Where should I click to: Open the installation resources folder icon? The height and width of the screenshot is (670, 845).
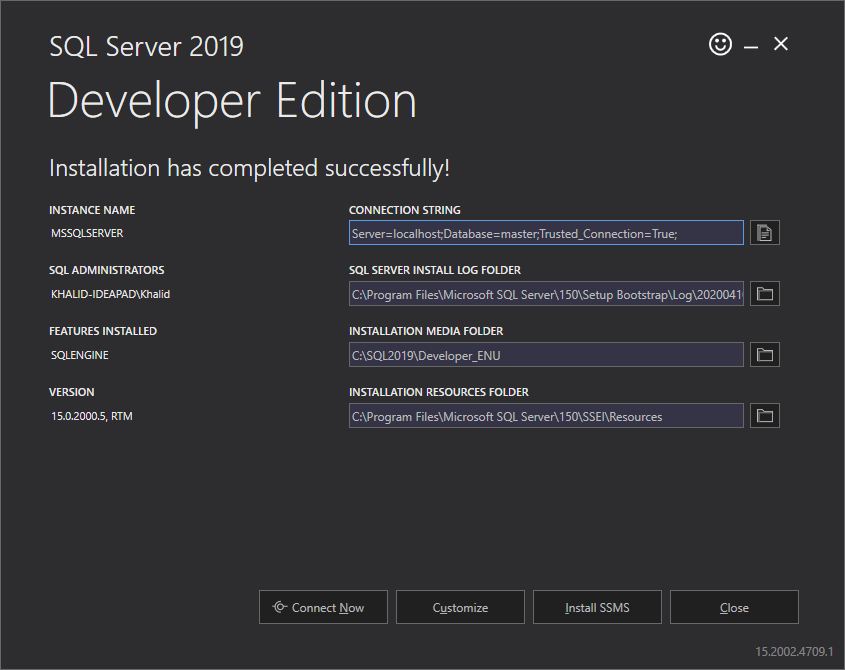pyautogui.click(x=764, y=416)
